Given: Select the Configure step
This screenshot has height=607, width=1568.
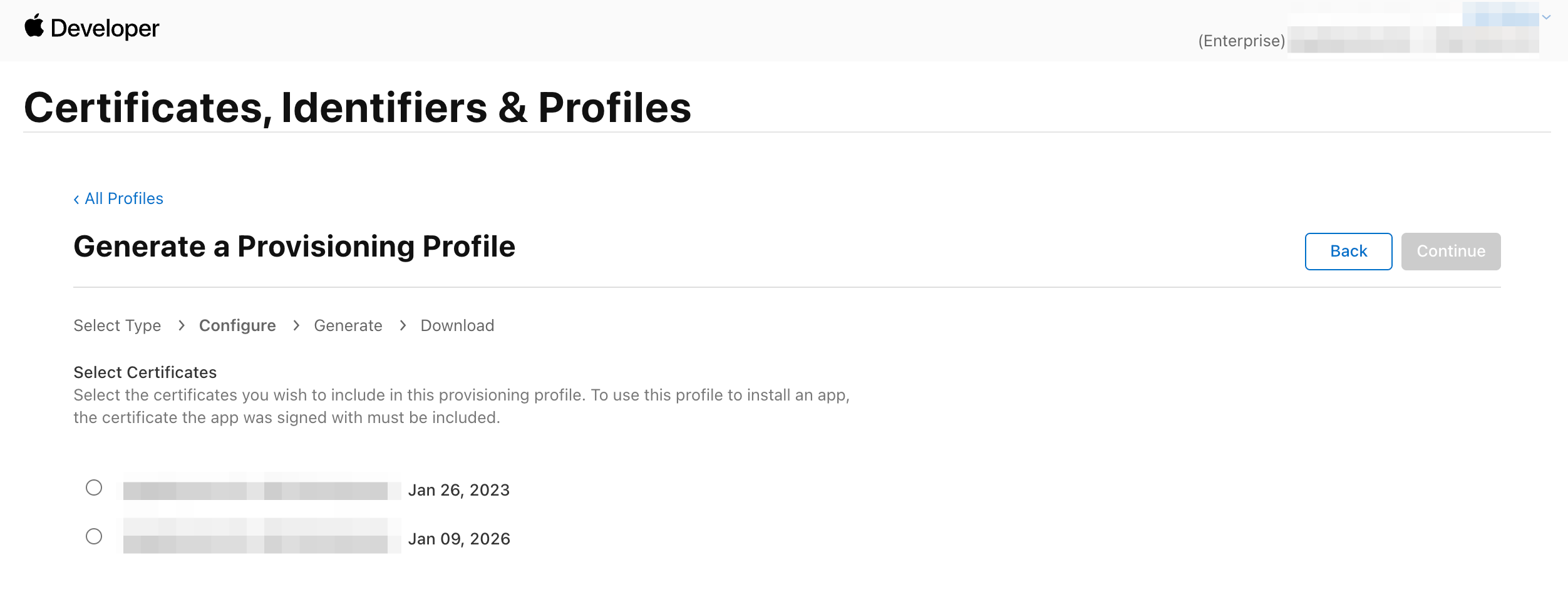Looking at the screenshot, I should 237,325.
